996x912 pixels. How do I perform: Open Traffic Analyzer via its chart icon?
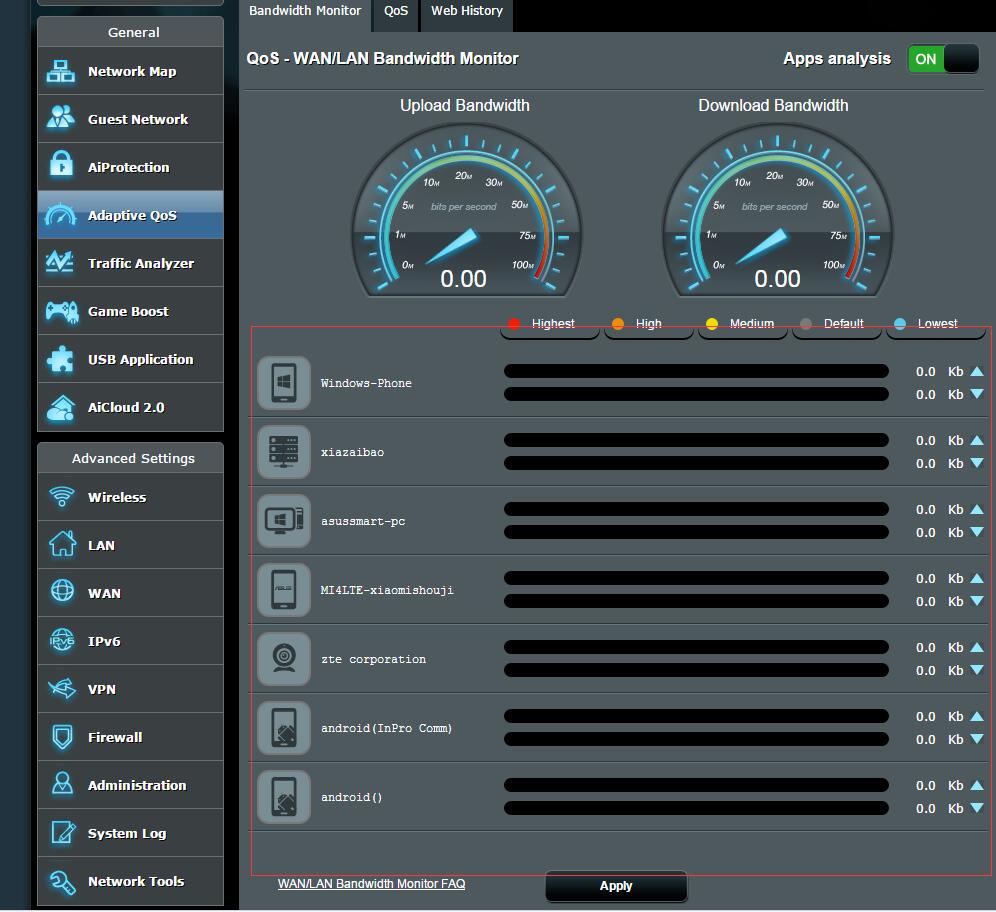point(61,262)
